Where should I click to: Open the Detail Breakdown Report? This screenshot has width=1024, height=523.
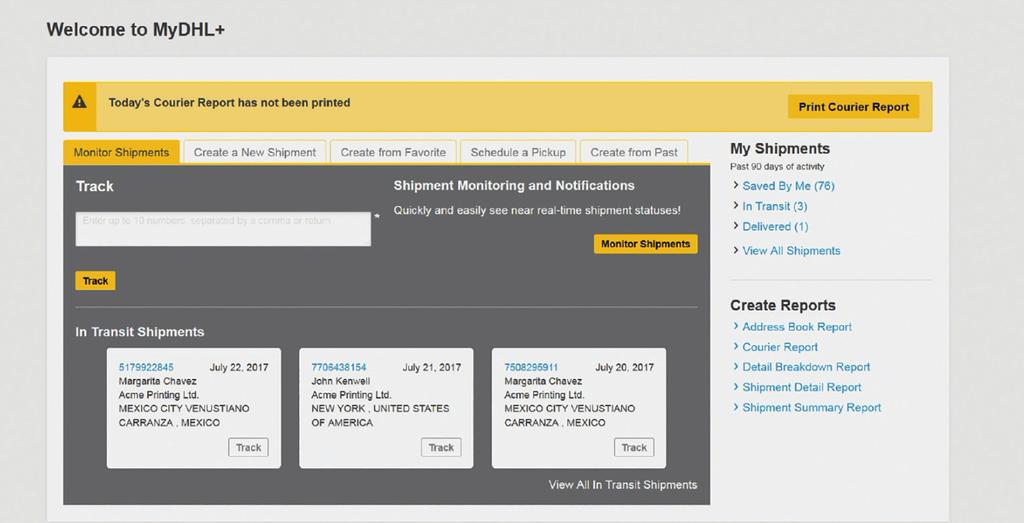pyautogui.click(x=806, y=367)
